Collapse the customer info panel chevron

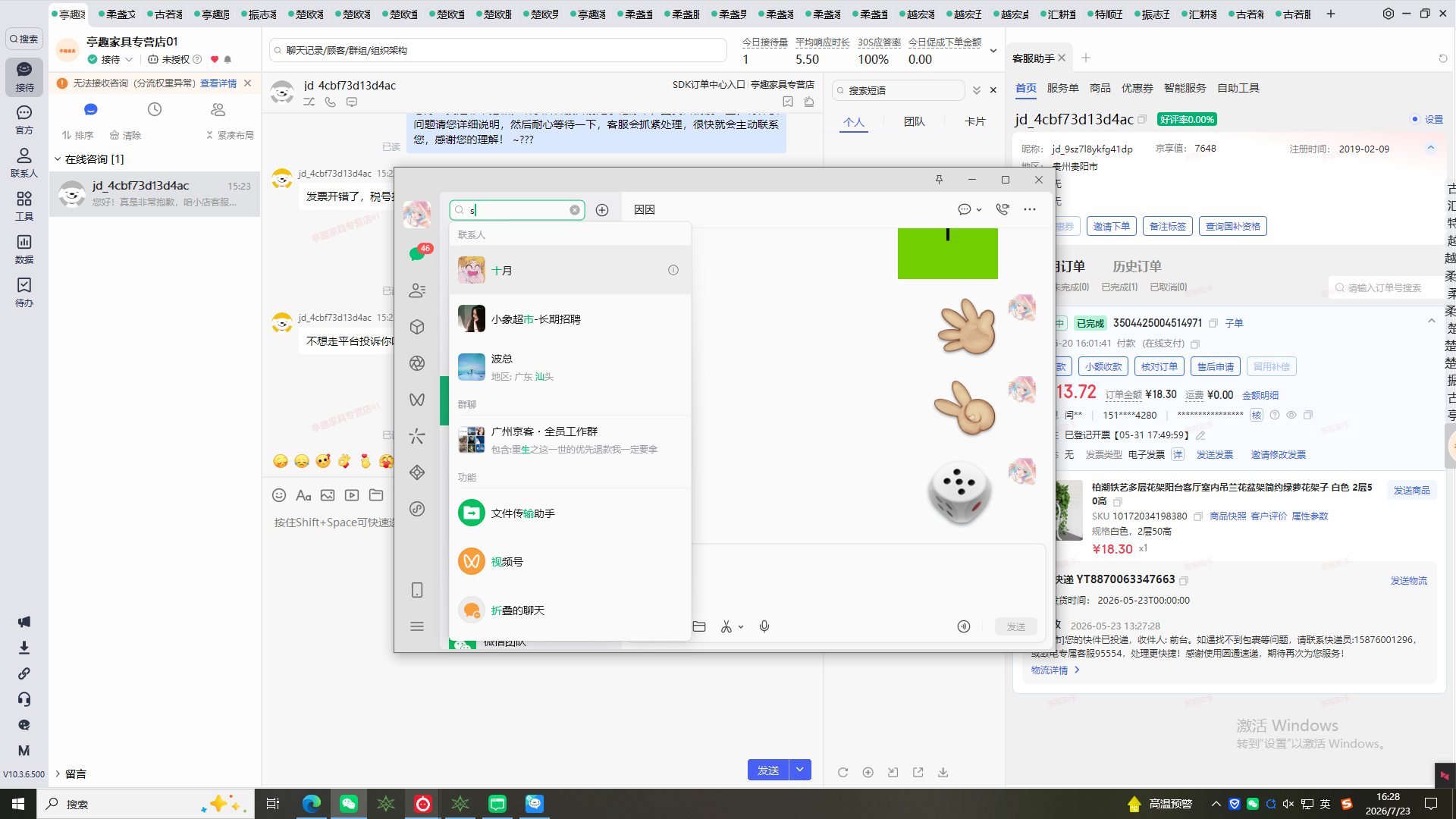click(1431, 148)
